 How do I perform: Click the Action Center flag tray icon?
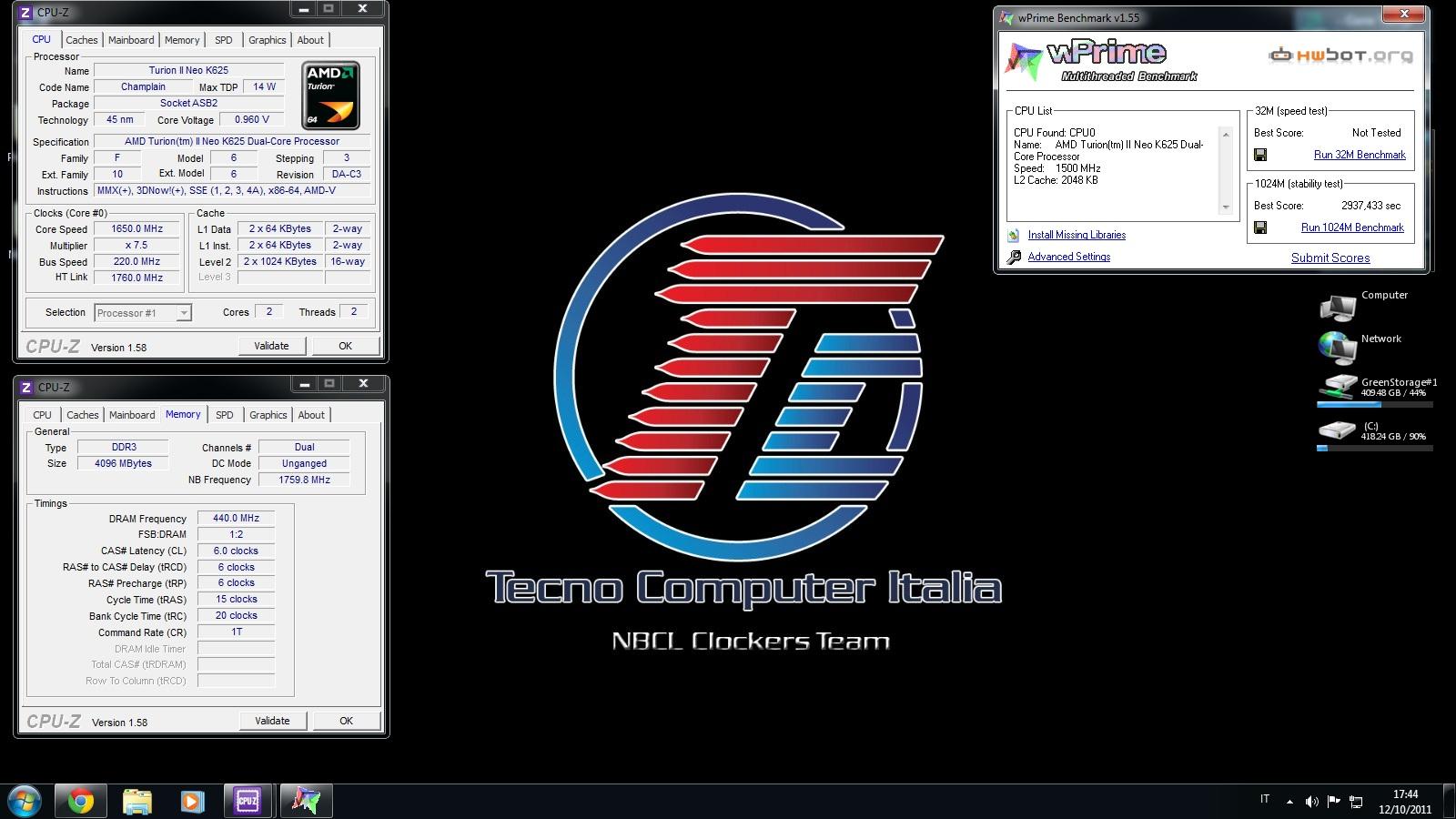[1334, 802]
